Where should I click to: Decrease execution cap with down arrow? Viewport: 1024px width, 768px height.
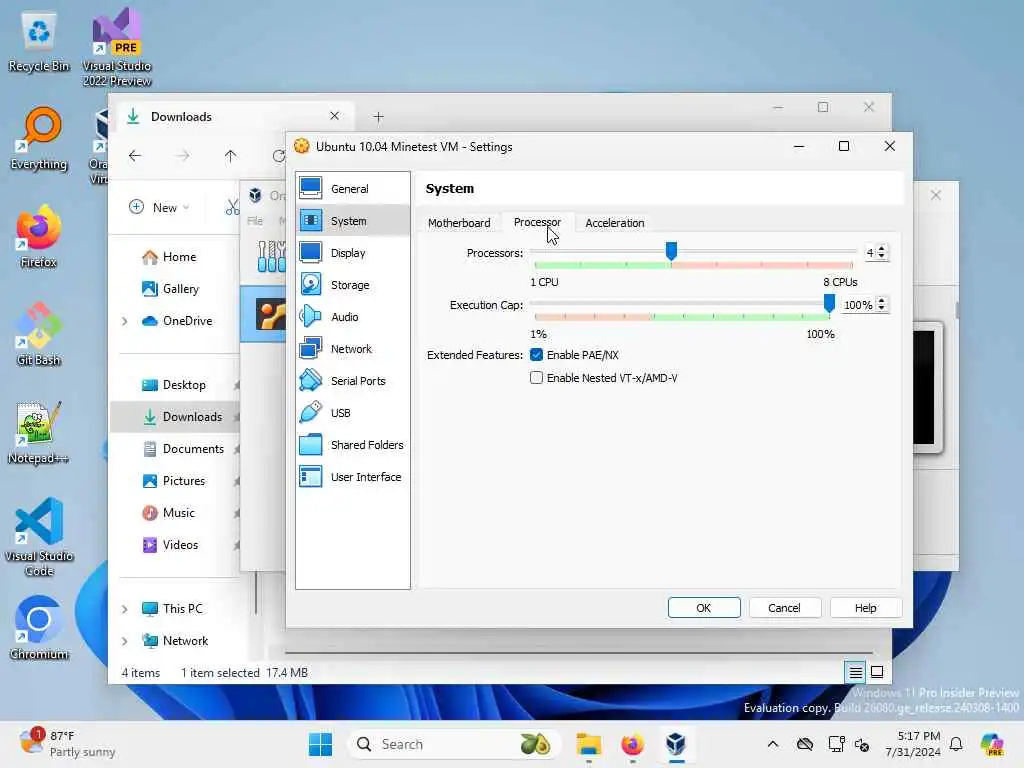(x=882, y=308)
